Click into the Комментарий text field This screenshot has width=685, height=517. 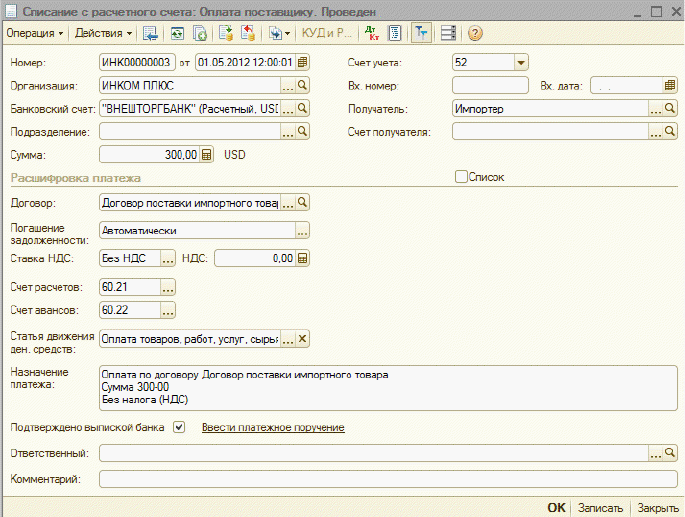pyautogui.click(x=389, y=479)
